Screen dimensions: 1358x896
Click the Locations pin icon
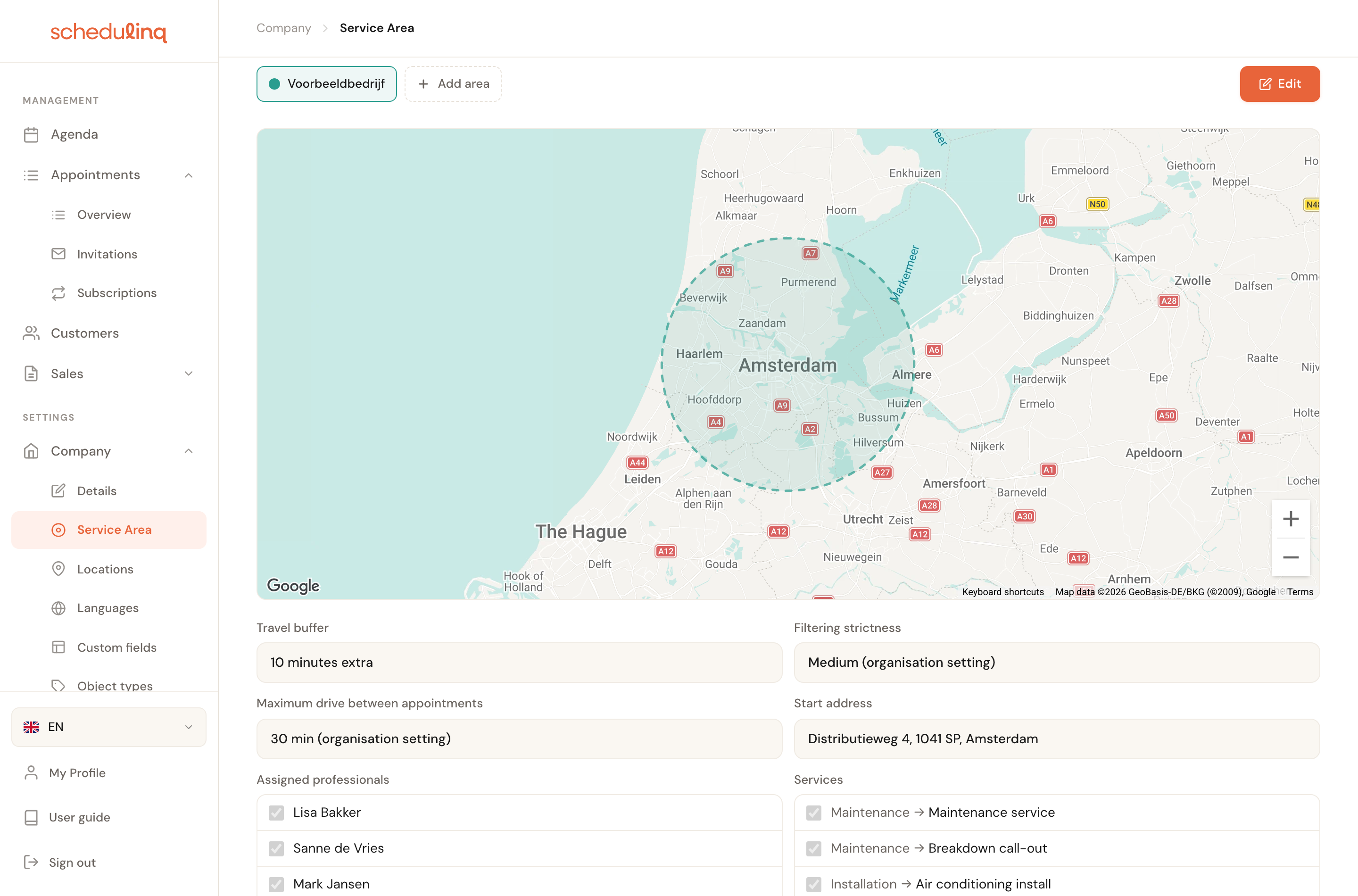[58, 569]
